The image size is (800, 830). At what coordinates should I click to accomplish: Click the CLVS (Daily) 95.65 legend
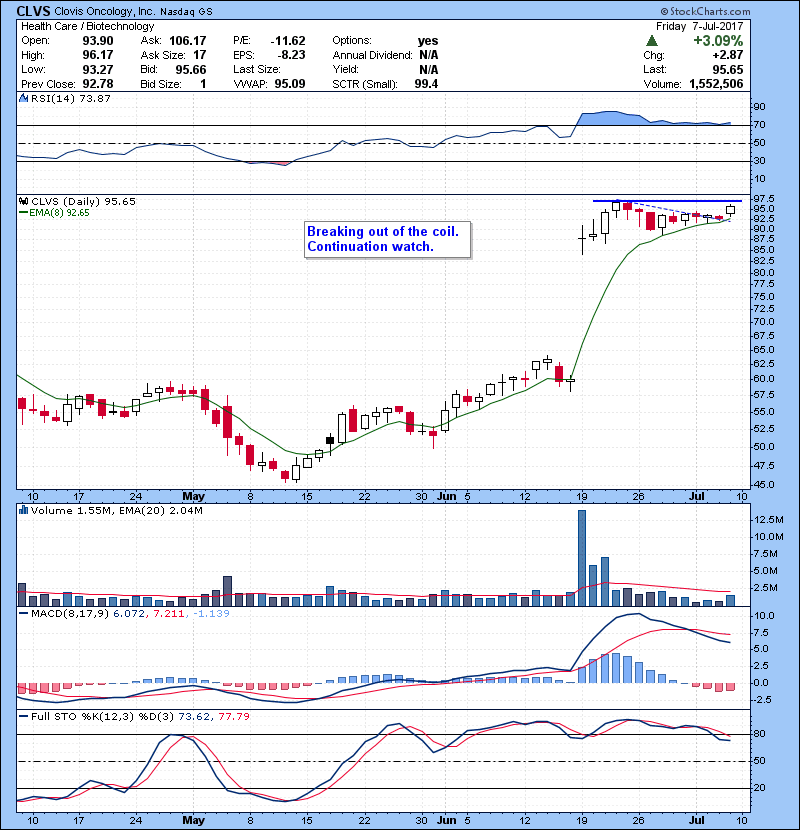(84, 201)
